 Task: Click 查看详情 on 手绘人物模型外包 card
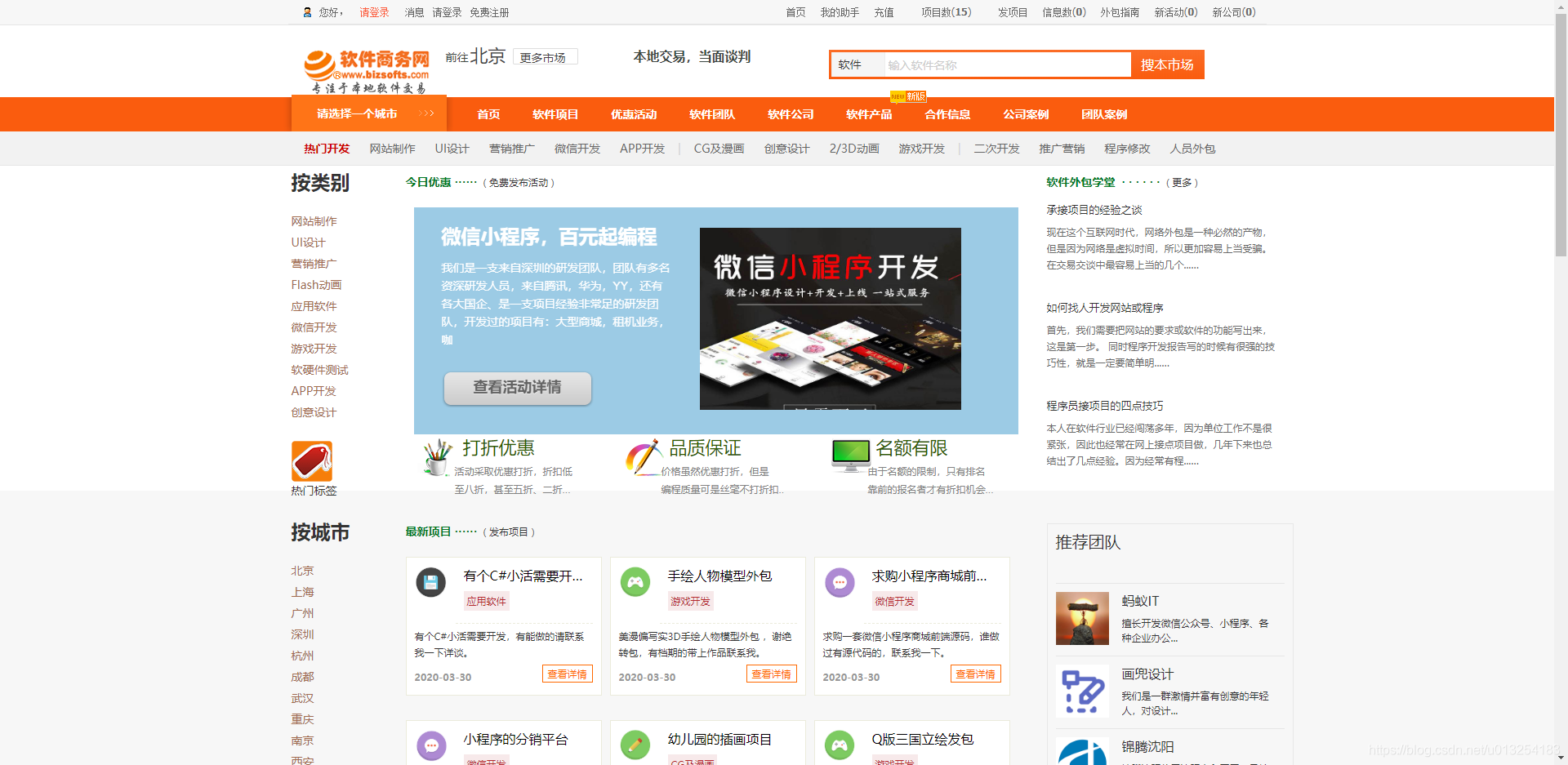(x=772, y=674)
